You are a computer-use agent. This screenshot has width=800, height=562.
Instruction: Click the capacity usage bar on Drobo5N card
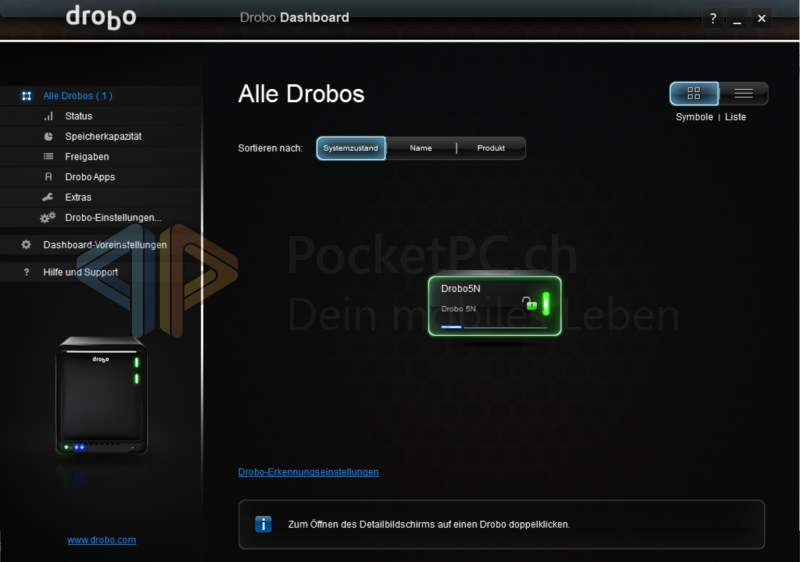[493, 327]
